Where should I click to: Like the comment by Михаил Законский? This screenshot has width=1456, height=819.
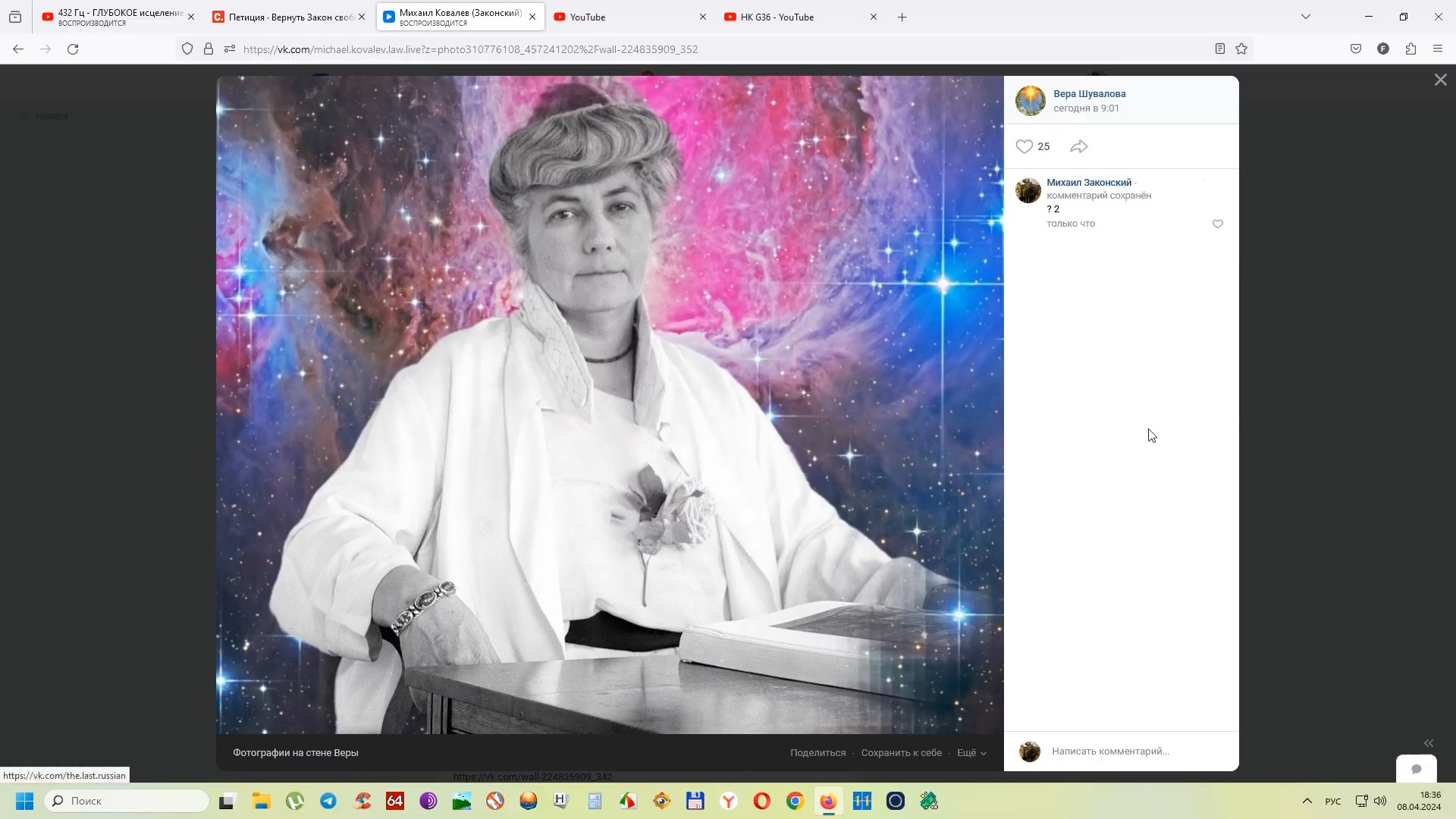tap(1217, 224)
